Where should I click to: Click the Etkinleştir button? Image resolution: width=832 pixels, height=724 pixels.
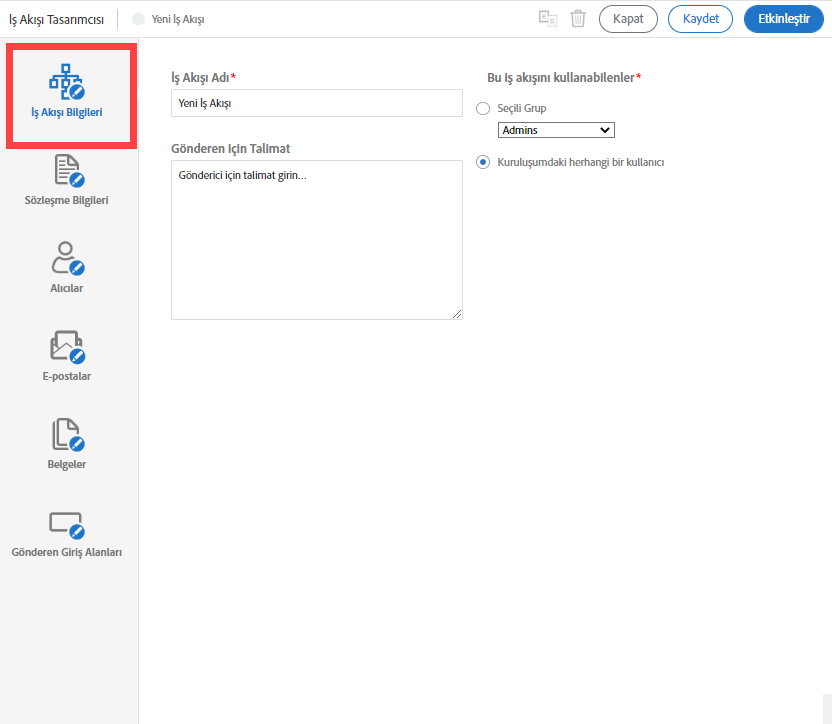click(784, 19)
